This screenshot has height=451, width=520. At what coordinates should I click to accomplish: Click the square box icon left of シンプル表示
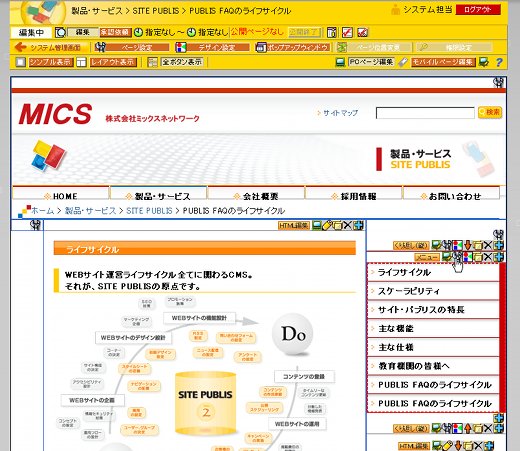coord(21,62)
